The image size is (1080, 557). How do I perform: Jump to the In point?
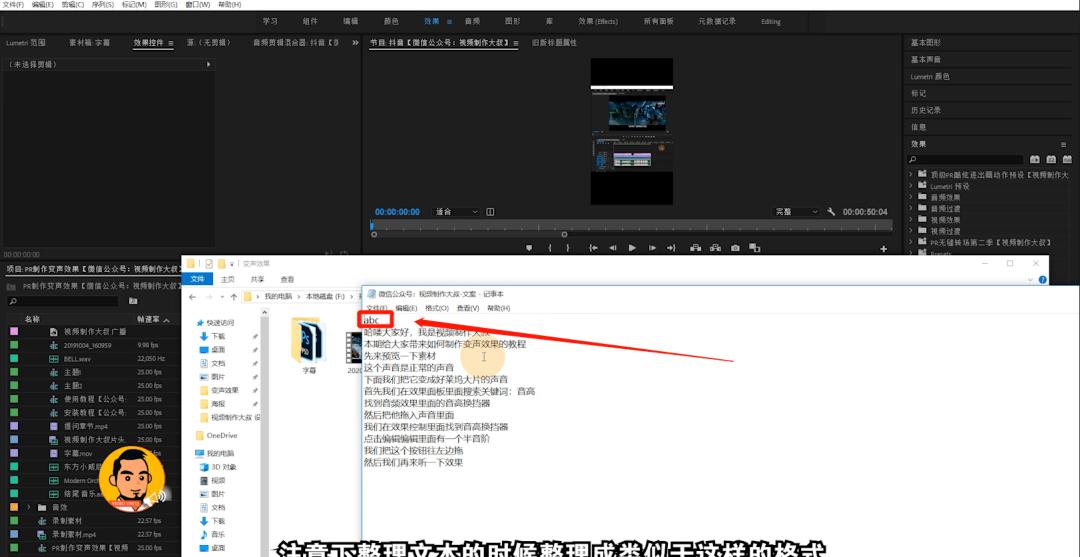[x=593, y=248]
